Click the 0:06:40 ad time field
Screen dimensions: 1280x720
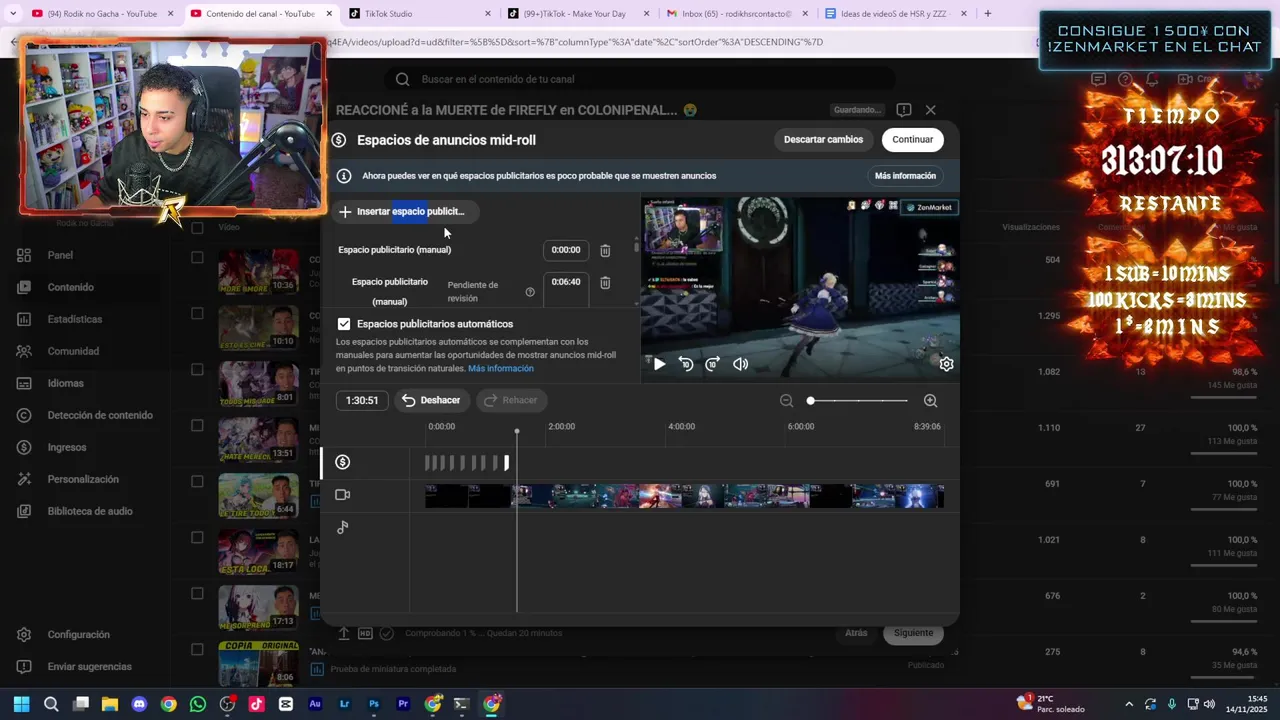(x=566, y=283)
